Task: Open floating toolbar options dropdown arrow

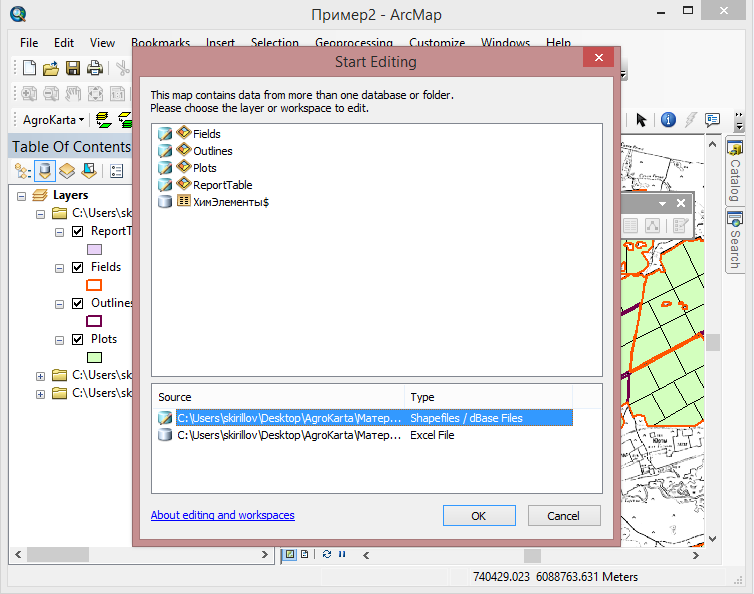Action: pos(662,203)
